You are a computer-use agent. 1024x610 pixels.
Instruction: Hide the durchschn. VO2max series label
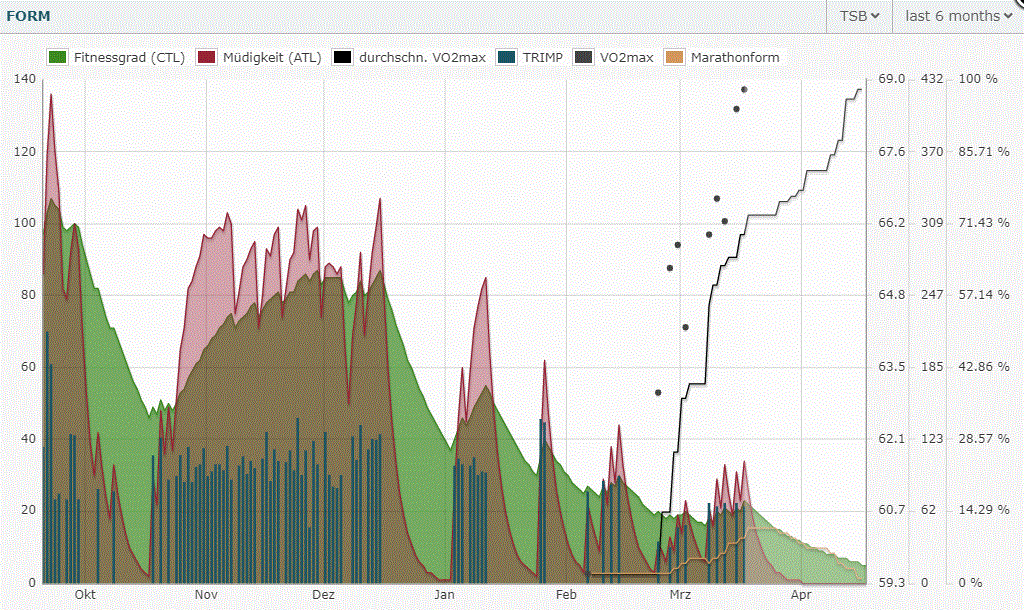pyautogui.click(x=422, y=57)
